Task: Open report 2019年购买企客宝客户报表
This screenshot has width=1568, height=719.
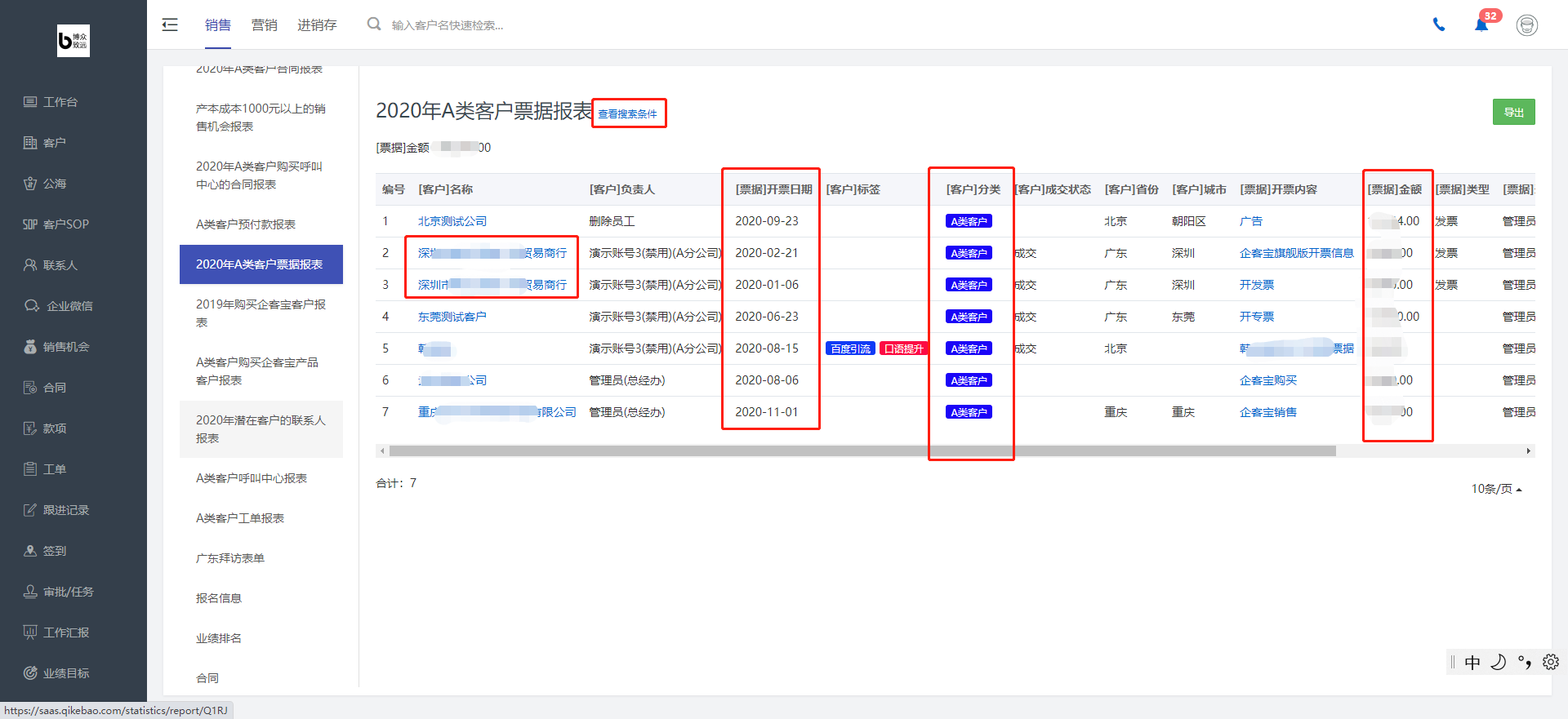Action: (x=261, y=313)
